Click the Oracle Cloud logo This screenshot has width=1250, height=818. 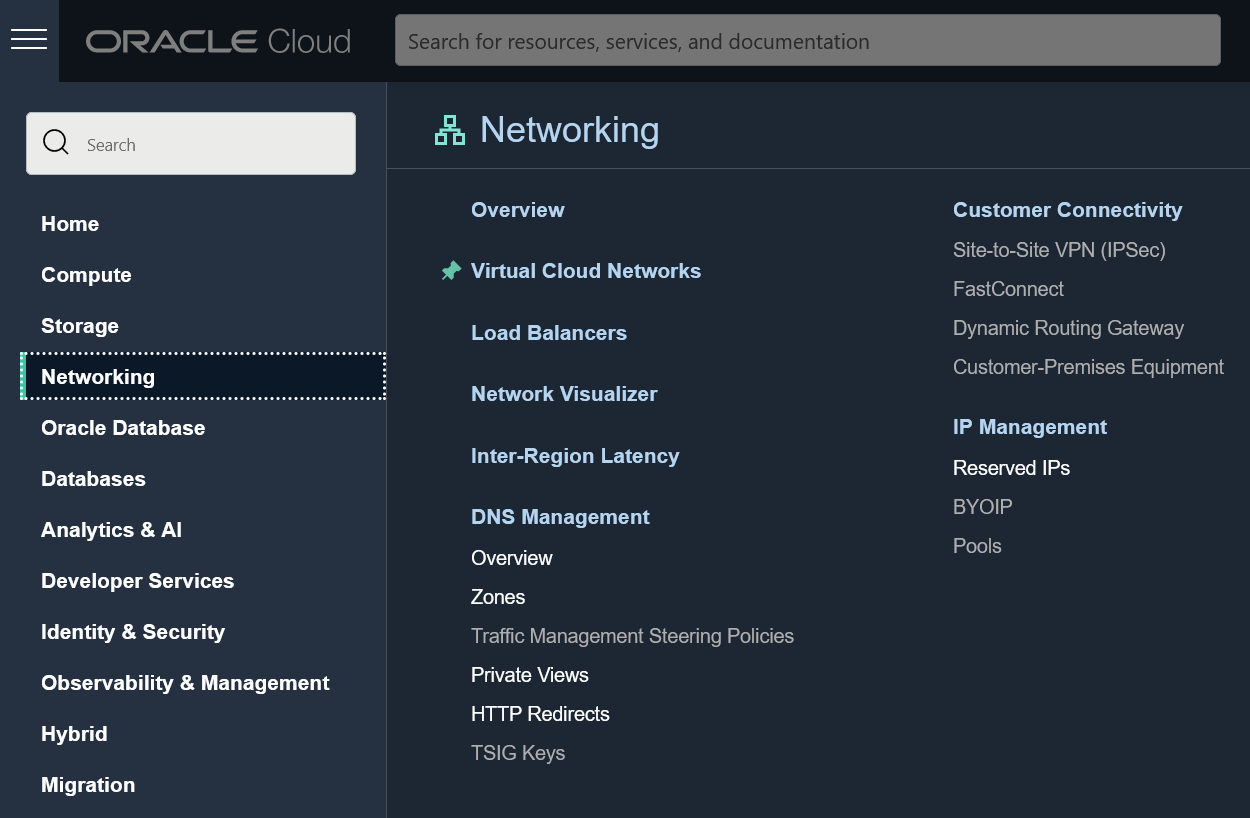pyautogui.click(x=218, y=41)
